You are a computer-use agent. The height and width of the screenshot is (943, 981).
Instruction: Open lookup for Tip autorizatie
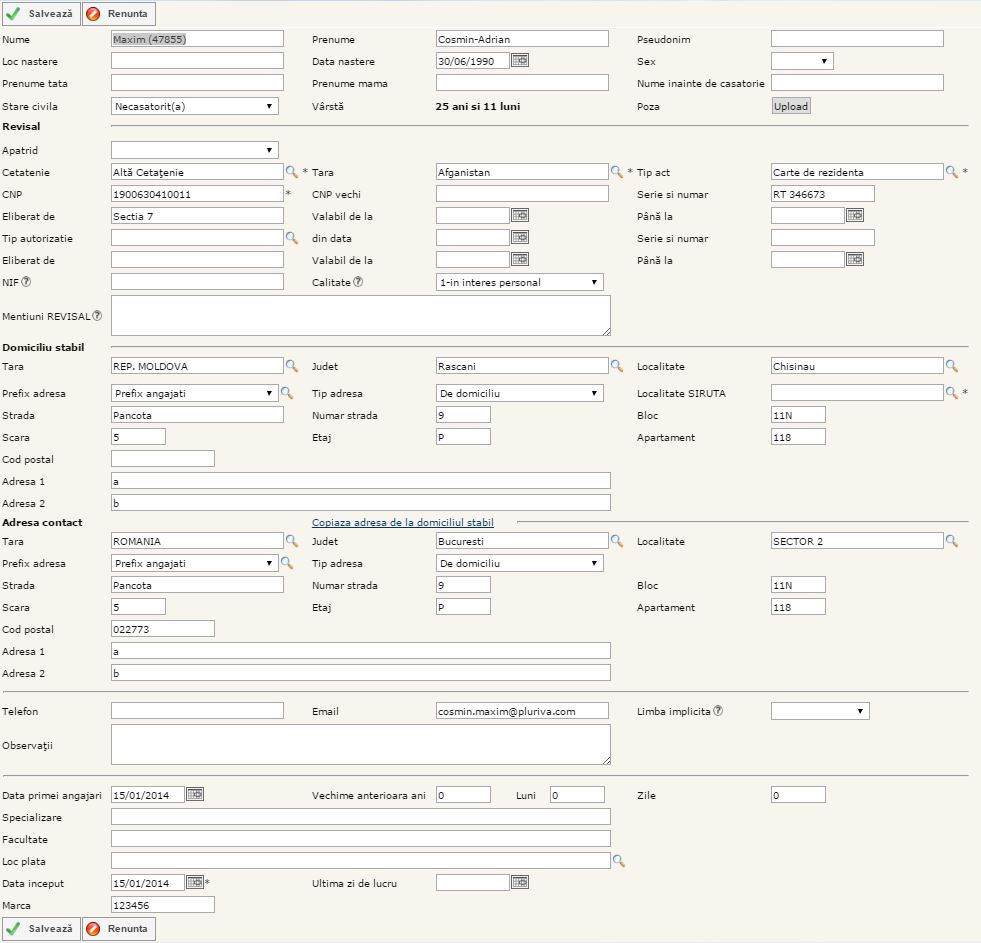292,238
